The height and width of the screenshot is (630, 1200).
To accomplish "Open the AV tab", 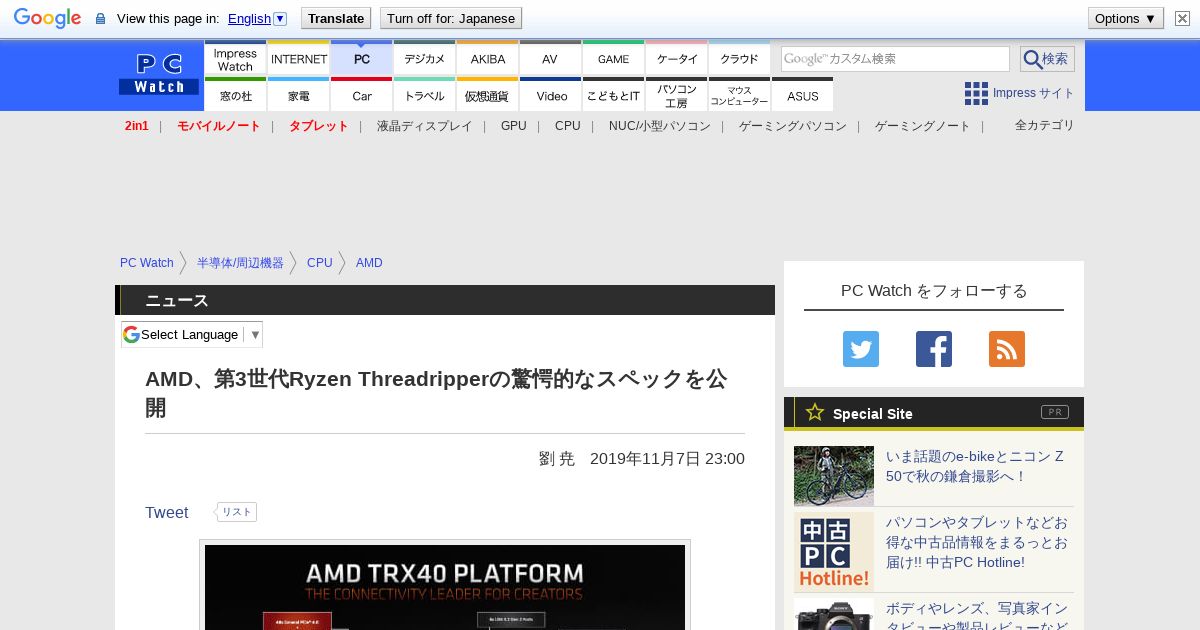I will (550, 59).
